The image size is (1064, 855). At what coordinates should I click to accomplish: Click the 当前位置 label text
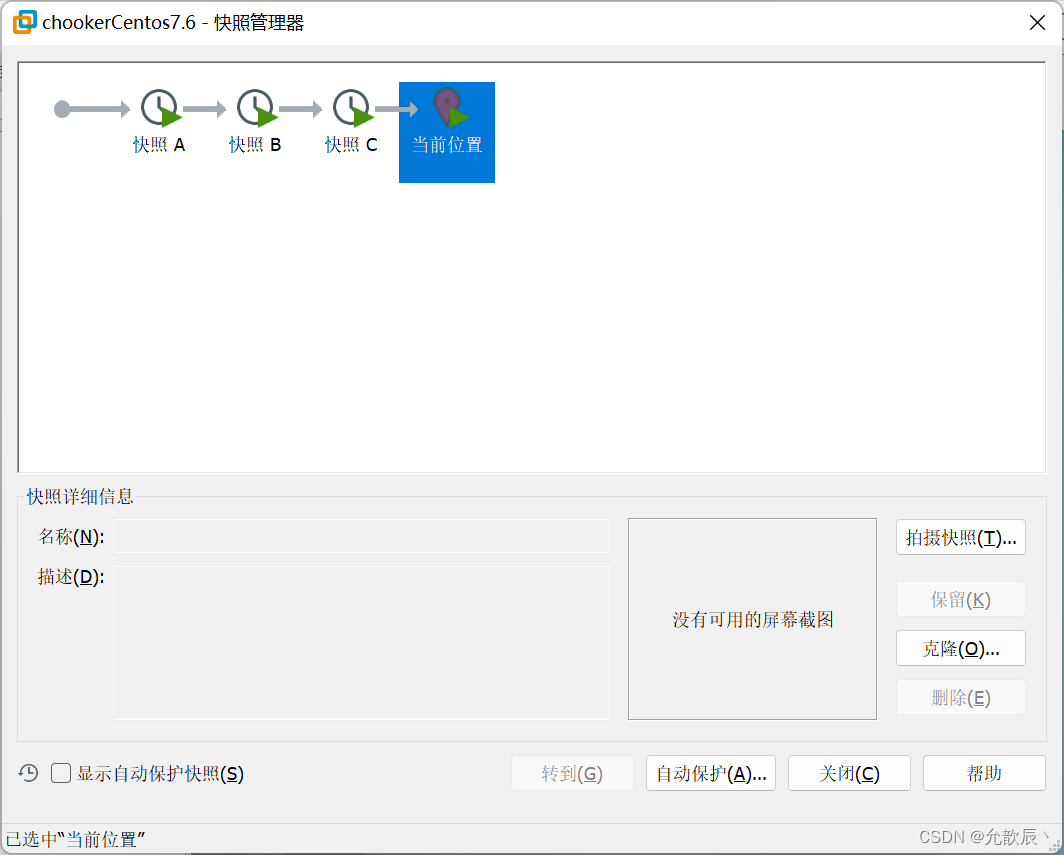pyautogui.click(x=447, y=145)
